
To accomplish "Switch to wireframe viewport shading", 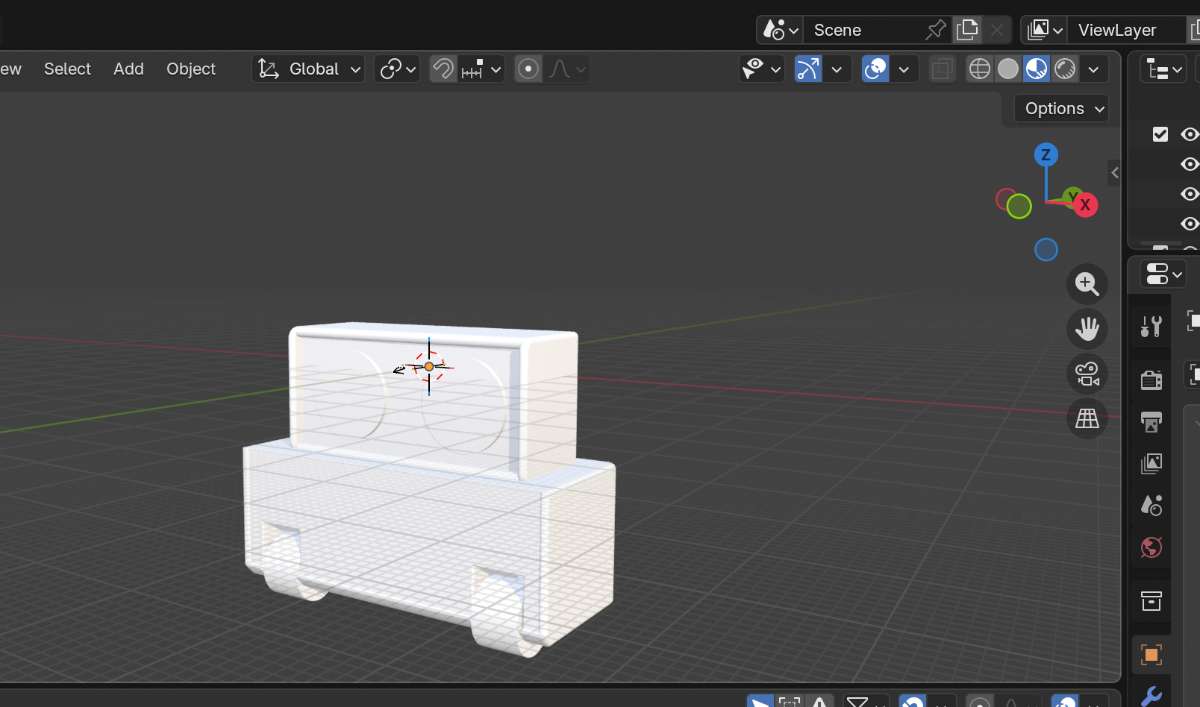I will 980,69.
